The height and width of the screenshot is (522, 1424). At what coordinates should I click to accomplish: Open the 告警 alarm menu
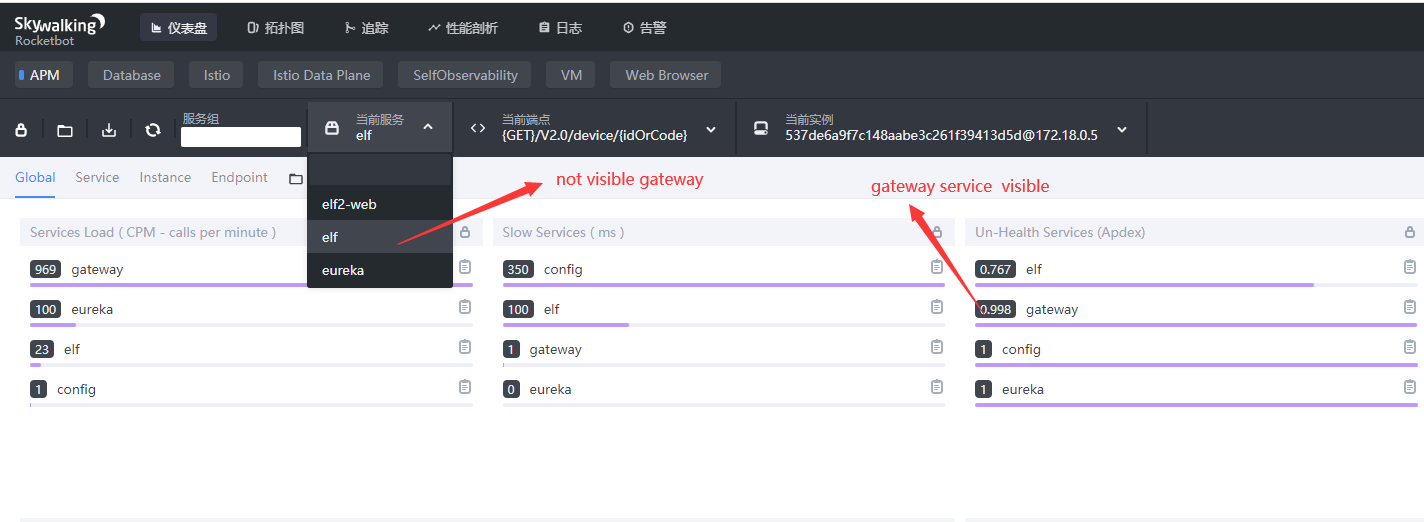644,28
